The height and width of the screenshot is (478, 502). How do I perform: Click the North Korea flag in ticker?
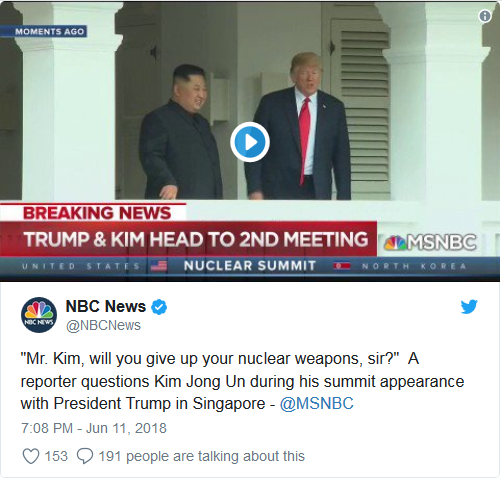(342, 266)
